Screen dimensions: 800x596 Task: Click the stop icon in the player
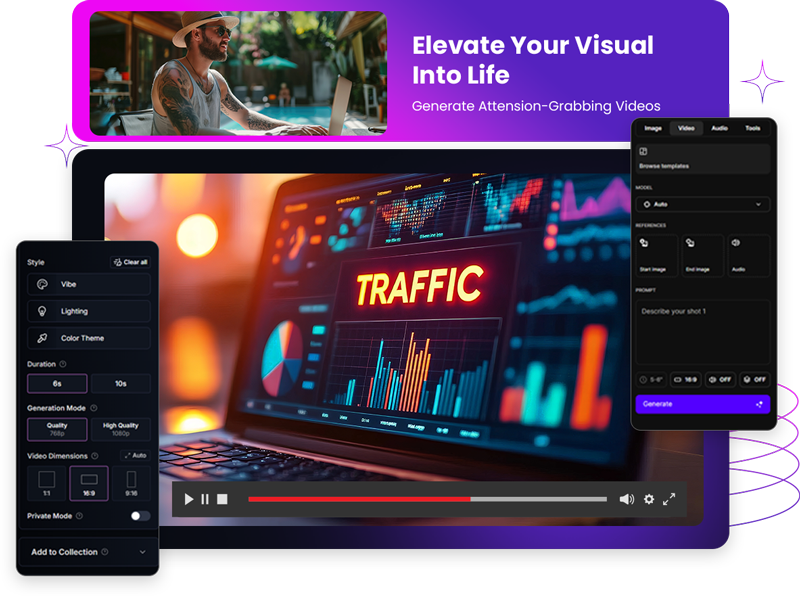pyautogui.click(x=222, y=499)
